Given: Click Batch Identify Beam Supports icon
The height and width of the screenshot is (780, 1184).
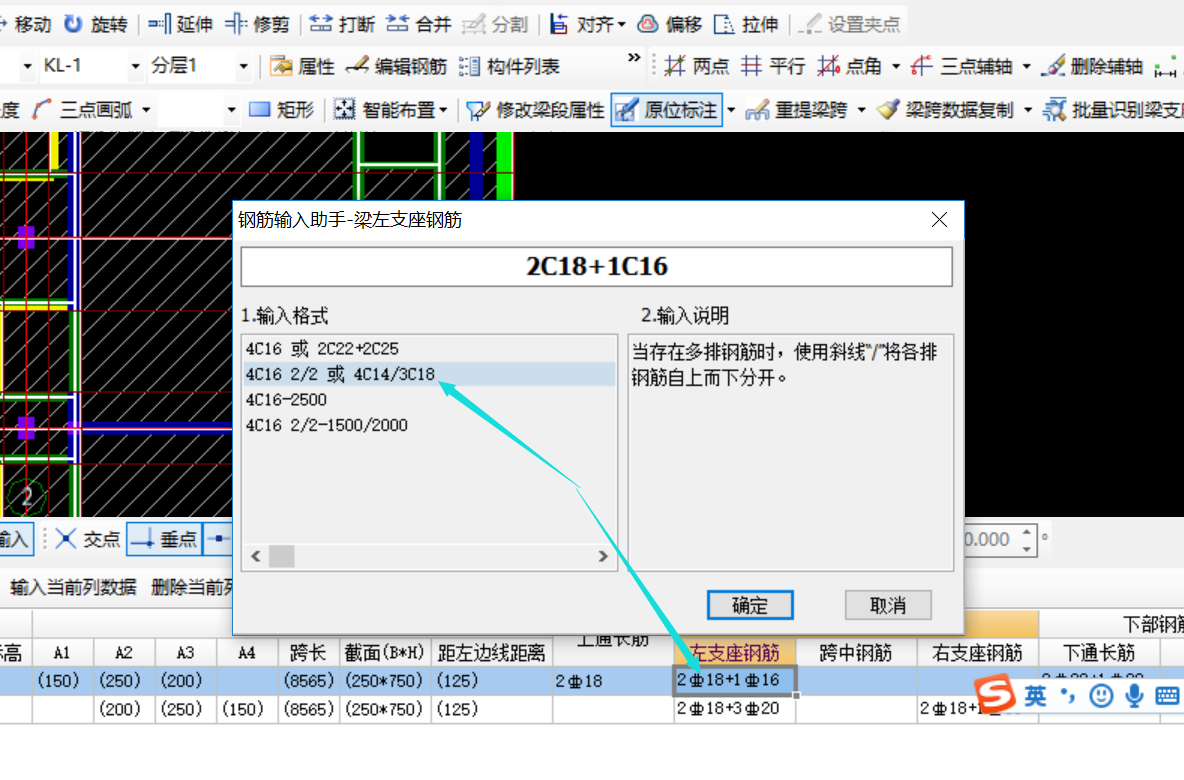Looking at the screenshot, I should point(1054,110).
